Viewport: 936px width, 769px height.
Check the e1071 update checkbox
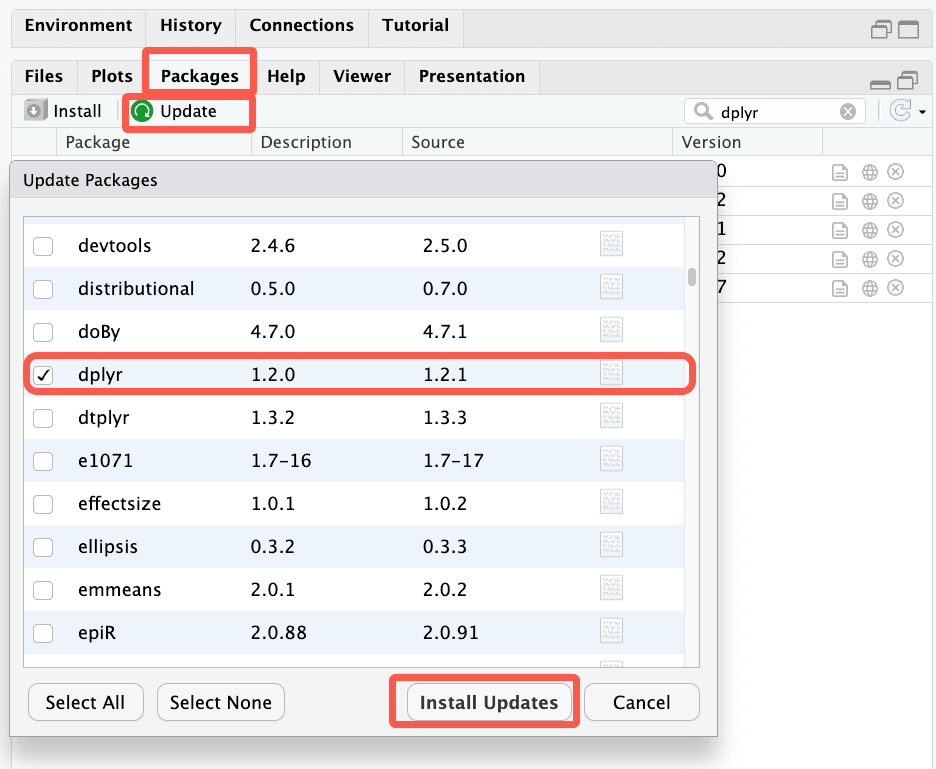coord(43,461)
